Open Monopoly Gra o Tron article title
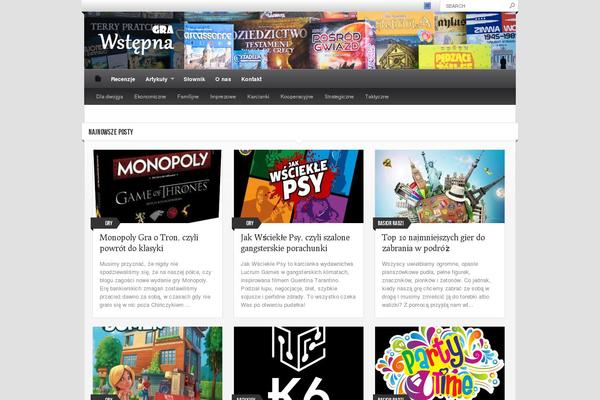The height and width of the screenshot is (400, 600). pyautogui.click(x=149, y=243)
